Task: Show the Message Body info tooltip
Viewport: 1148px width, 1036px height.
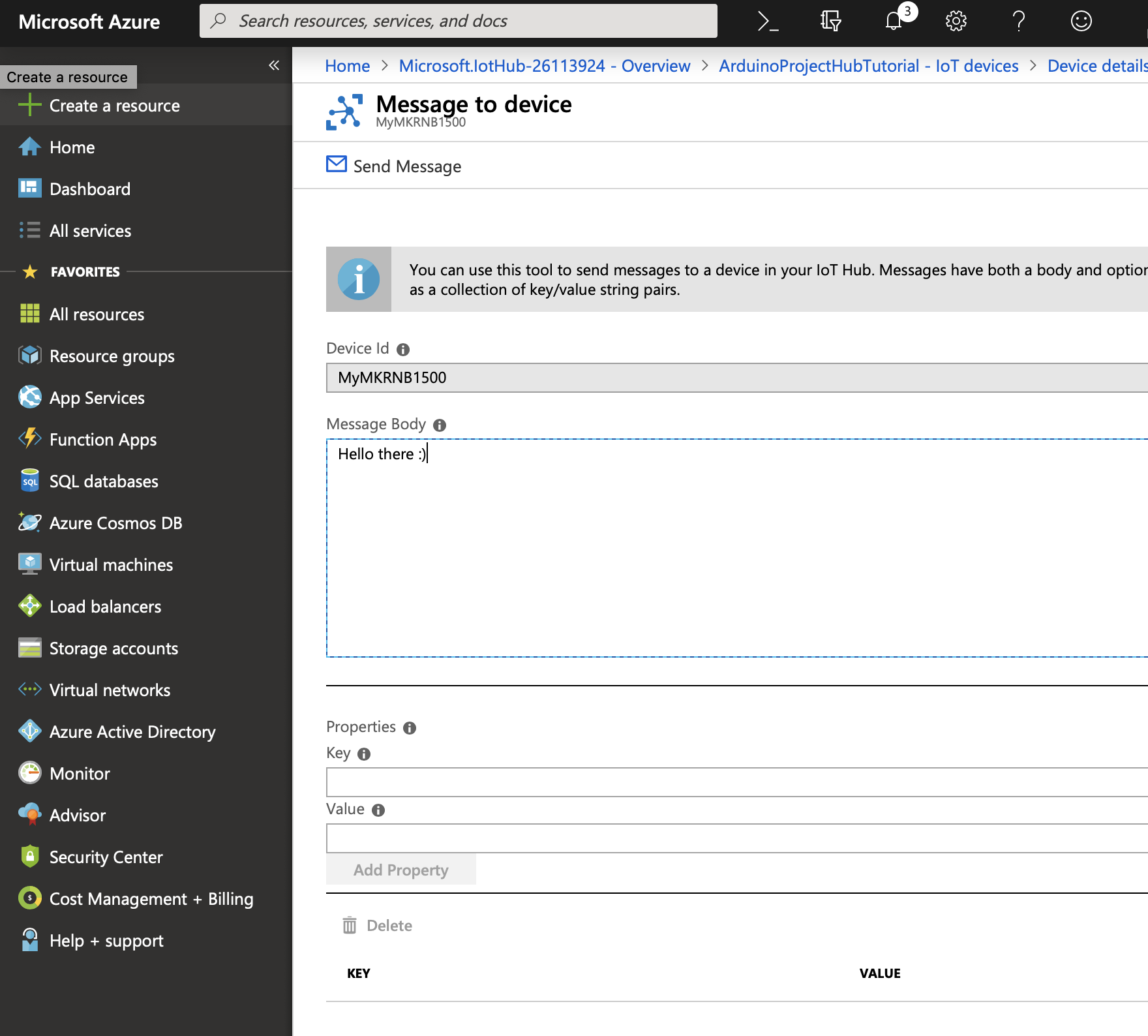Action: click(x=439, y=425)
